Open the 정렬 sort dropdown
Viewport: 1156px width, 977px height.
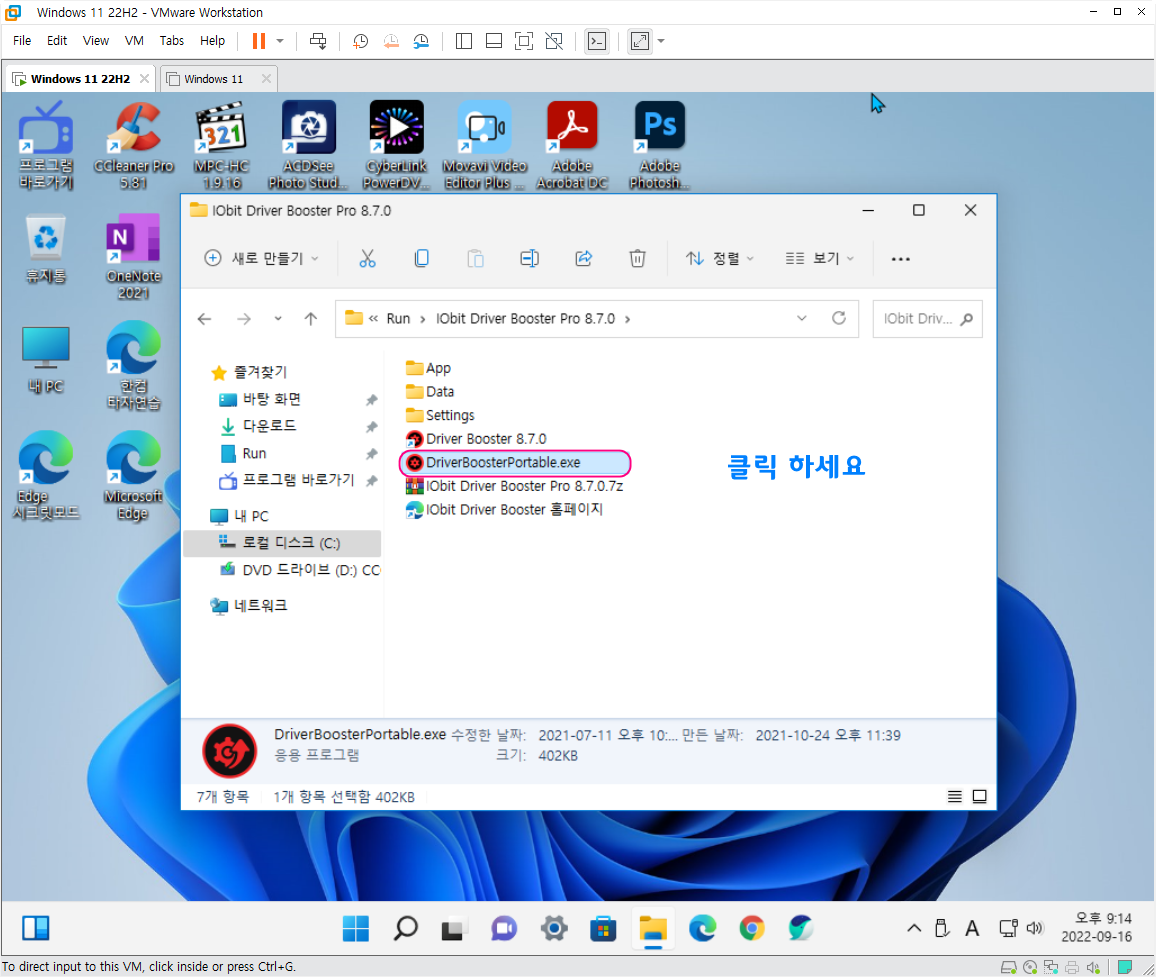click(x=720, y=258)
